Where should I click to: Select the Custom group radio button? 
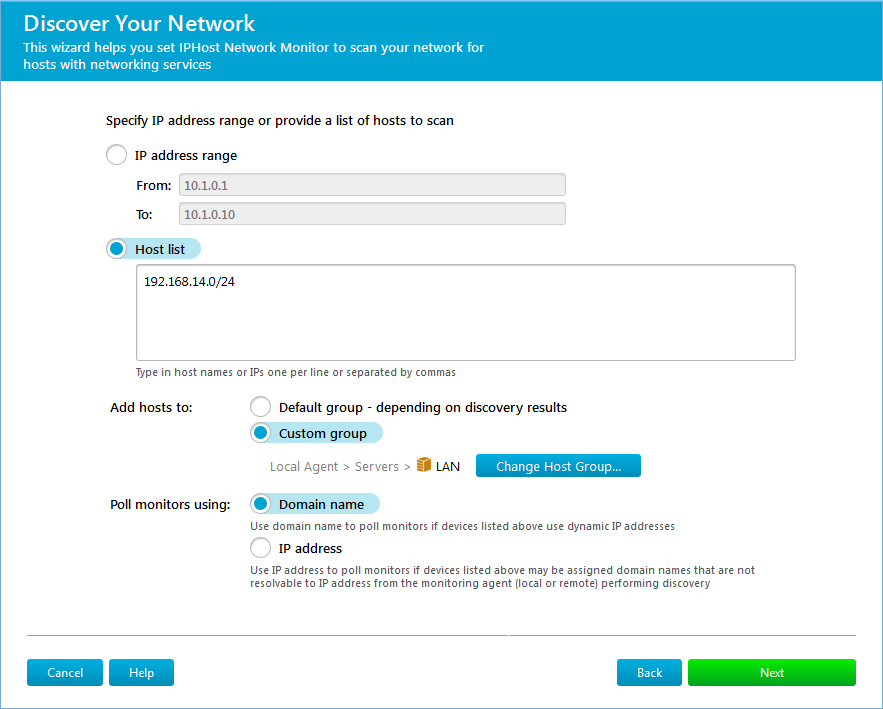pyautogui.click(x=261, y=433)
